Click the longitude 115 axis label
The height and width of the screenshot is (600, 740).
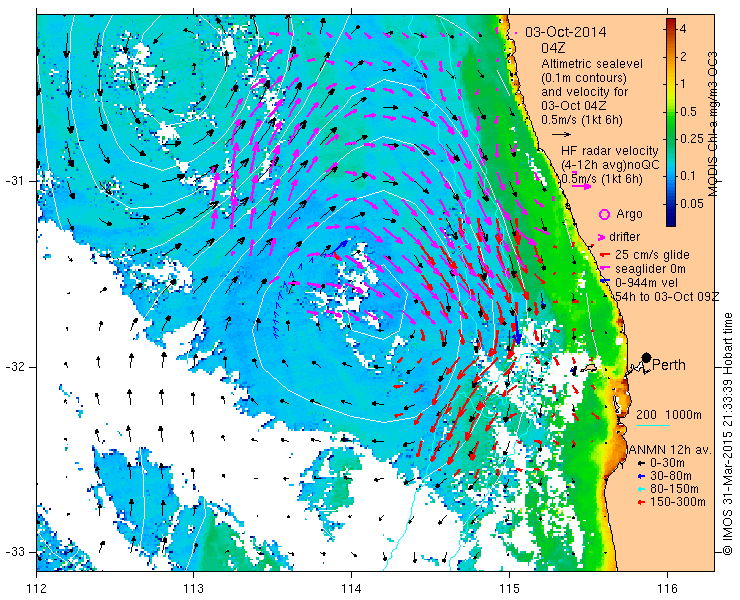click(x=509, y=589)
